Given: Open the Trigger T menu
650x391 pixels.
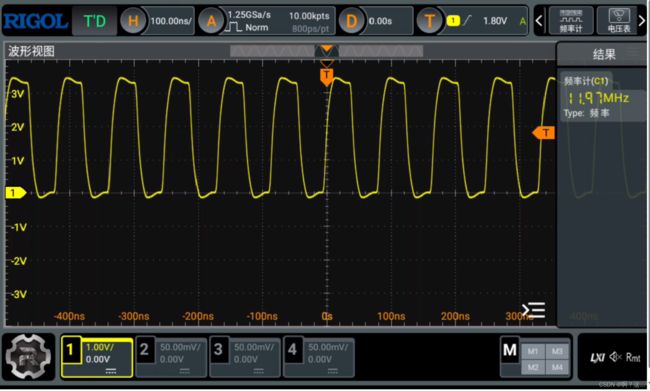Looking at the screenshot, I should 429,21.
